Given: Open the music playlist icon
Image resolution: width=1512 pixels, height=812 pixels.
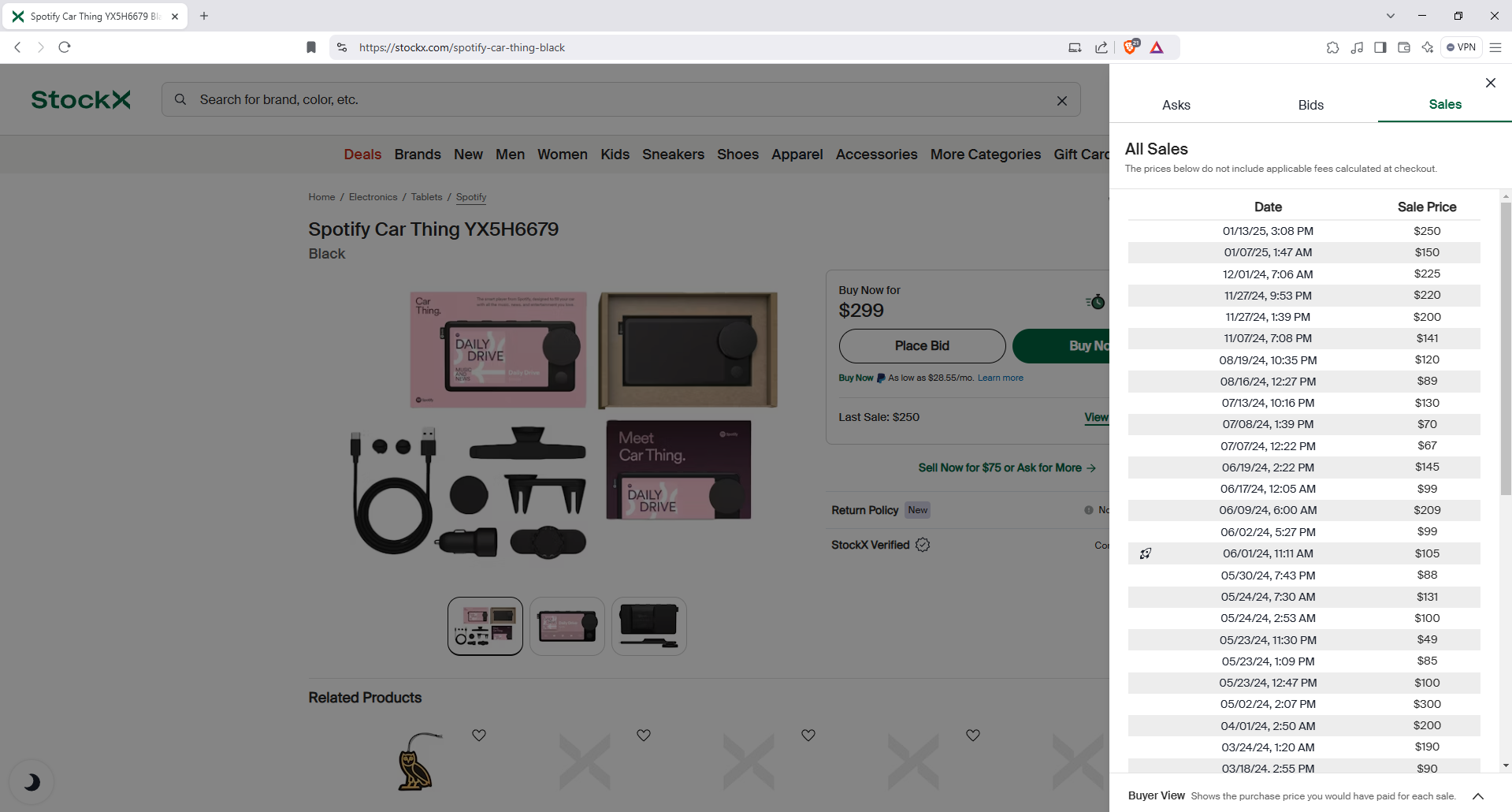Looking at the screenshot, I should [x=1356, y=47].
